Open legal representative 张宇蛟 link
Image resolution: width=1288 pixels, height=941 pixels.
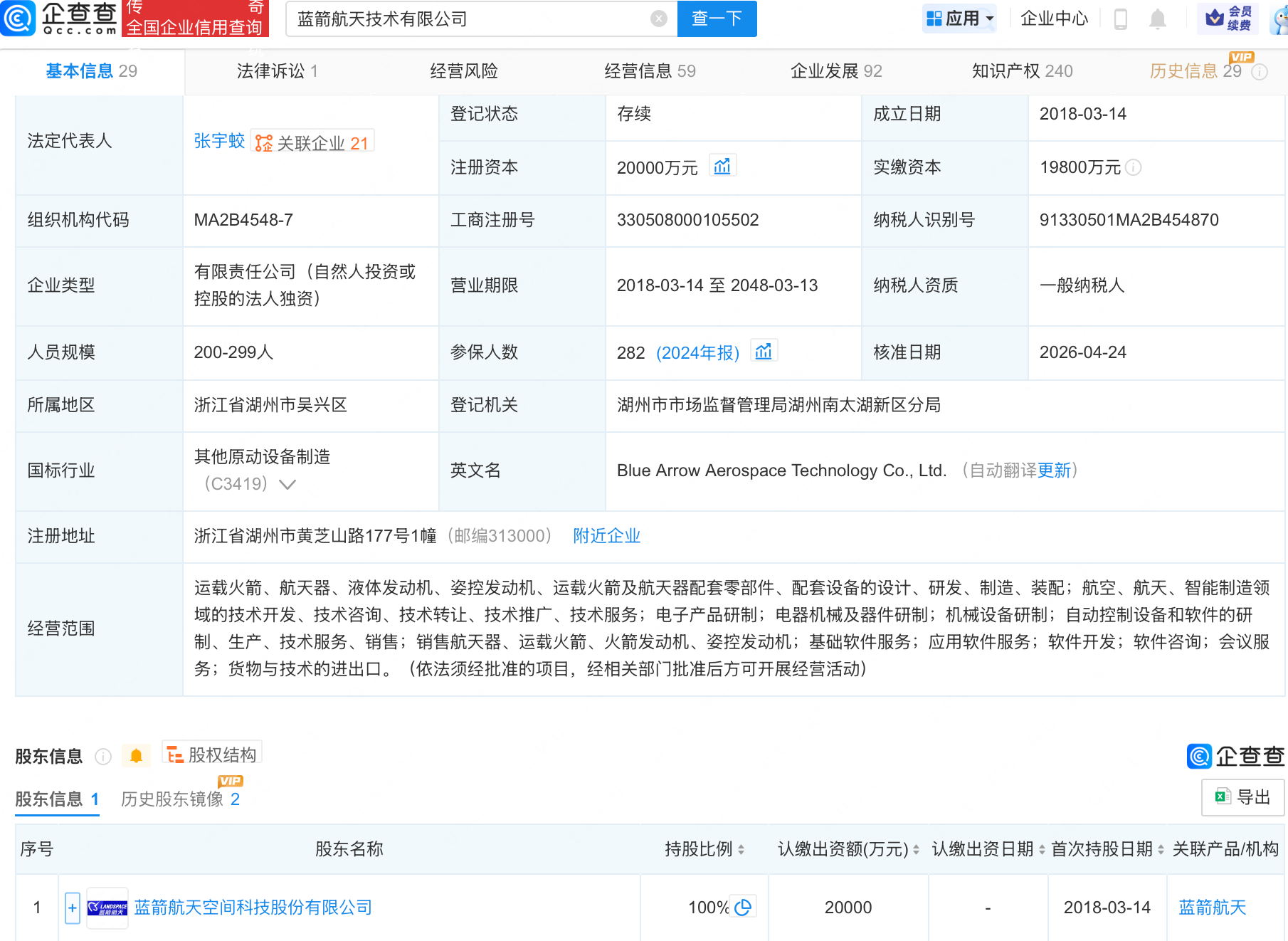(x=219, y=141)
